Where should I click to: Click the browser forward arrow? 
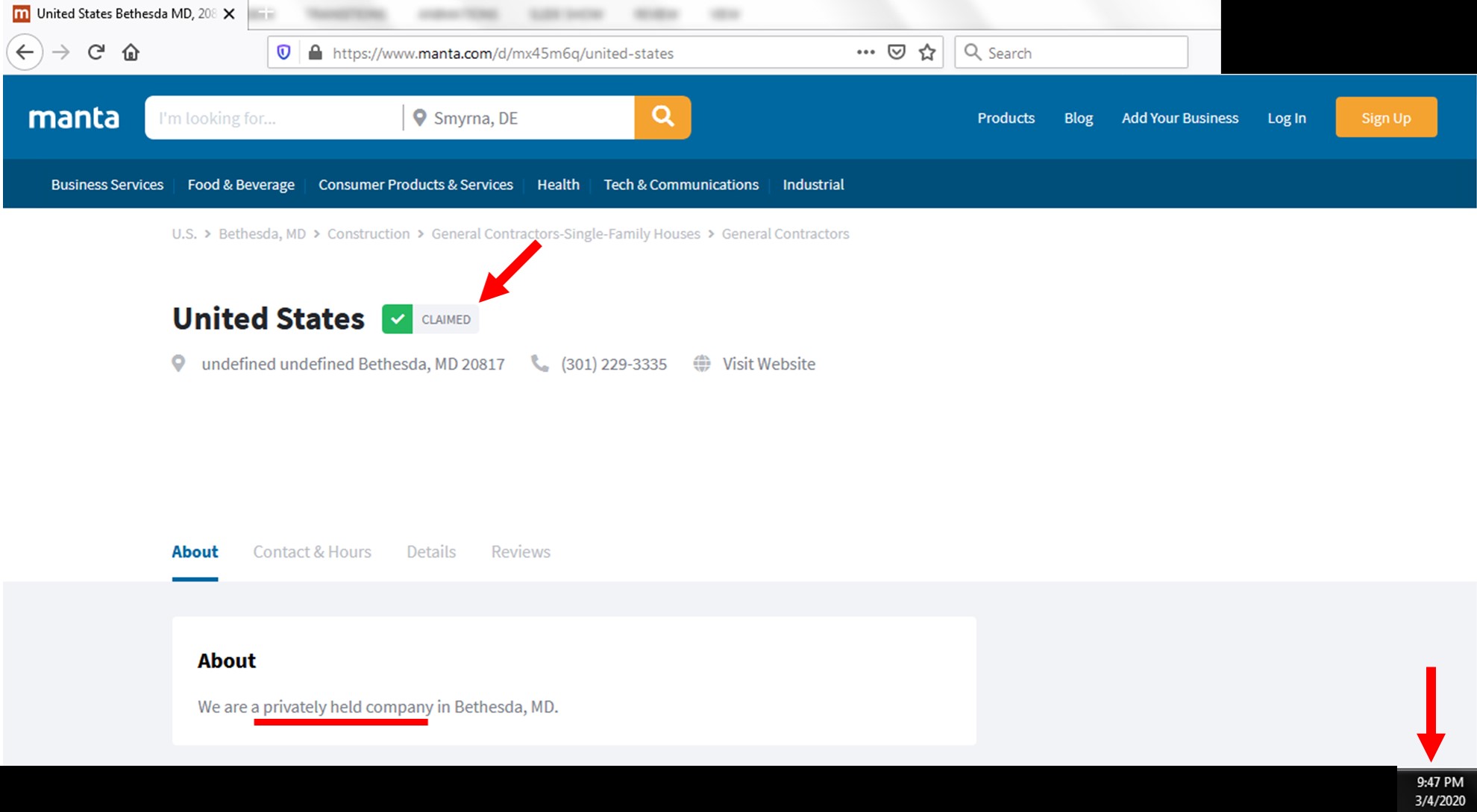(61, 52)
